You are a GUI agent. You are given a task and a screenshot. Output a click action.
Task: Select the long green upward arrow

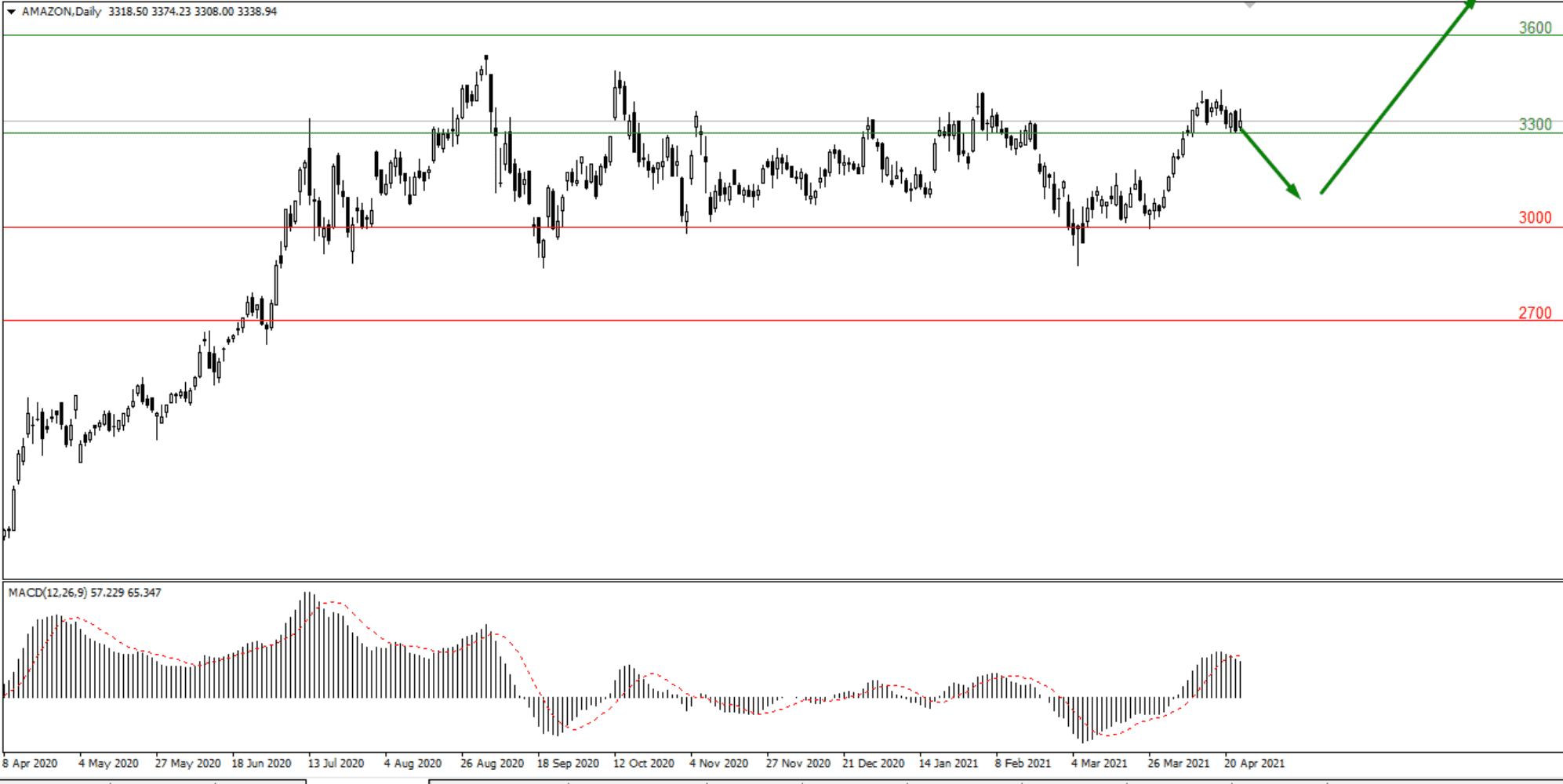coord(1396,98)
